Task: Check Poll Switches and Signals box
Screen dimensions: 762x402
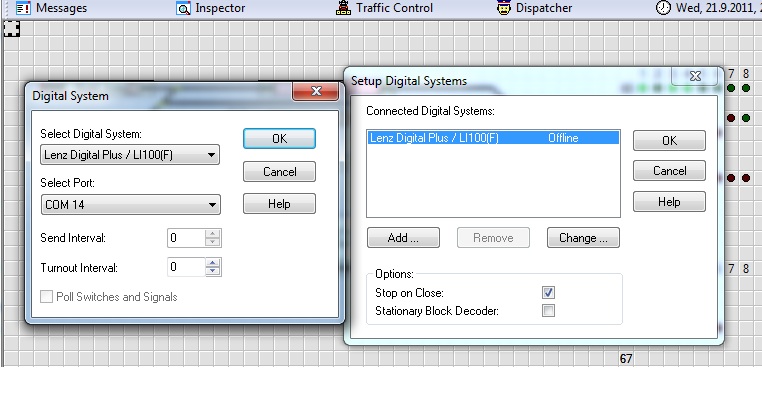Action: pos(47,297)
